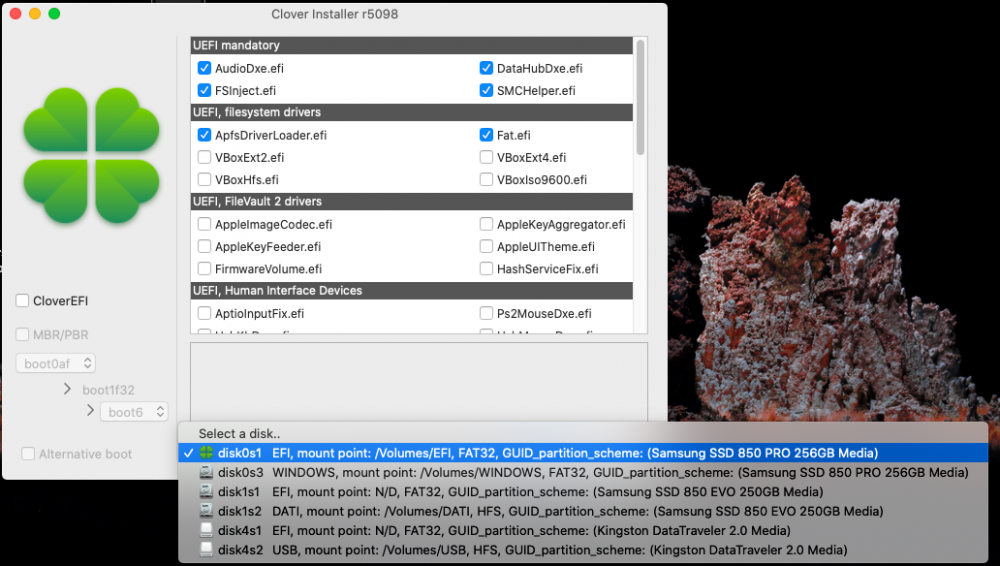This screenshot has width=1000, height=566.
Task: Choose disk1s2 DATI partition entry
Action: click(584, 511)
